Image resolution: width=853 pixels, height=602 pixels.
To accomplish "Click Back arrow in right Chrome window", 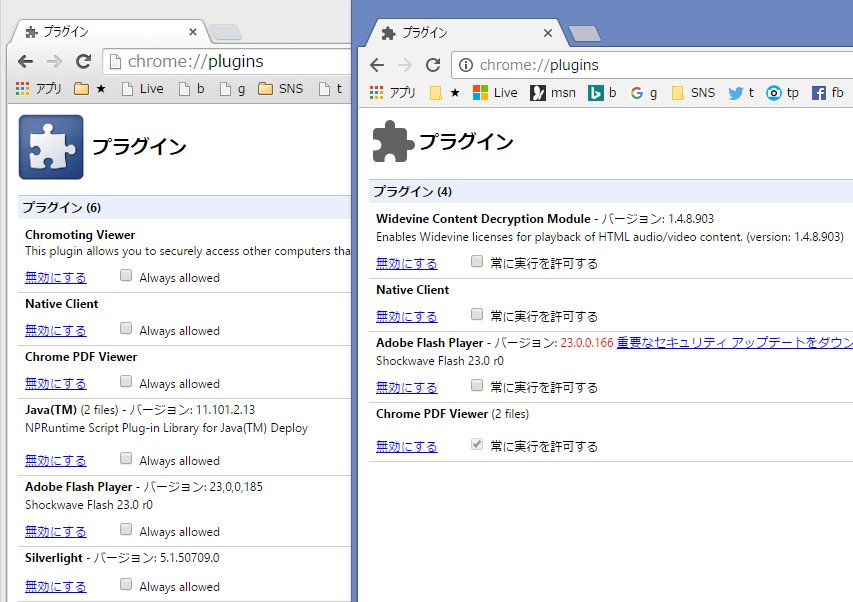I will pos(377,65).
